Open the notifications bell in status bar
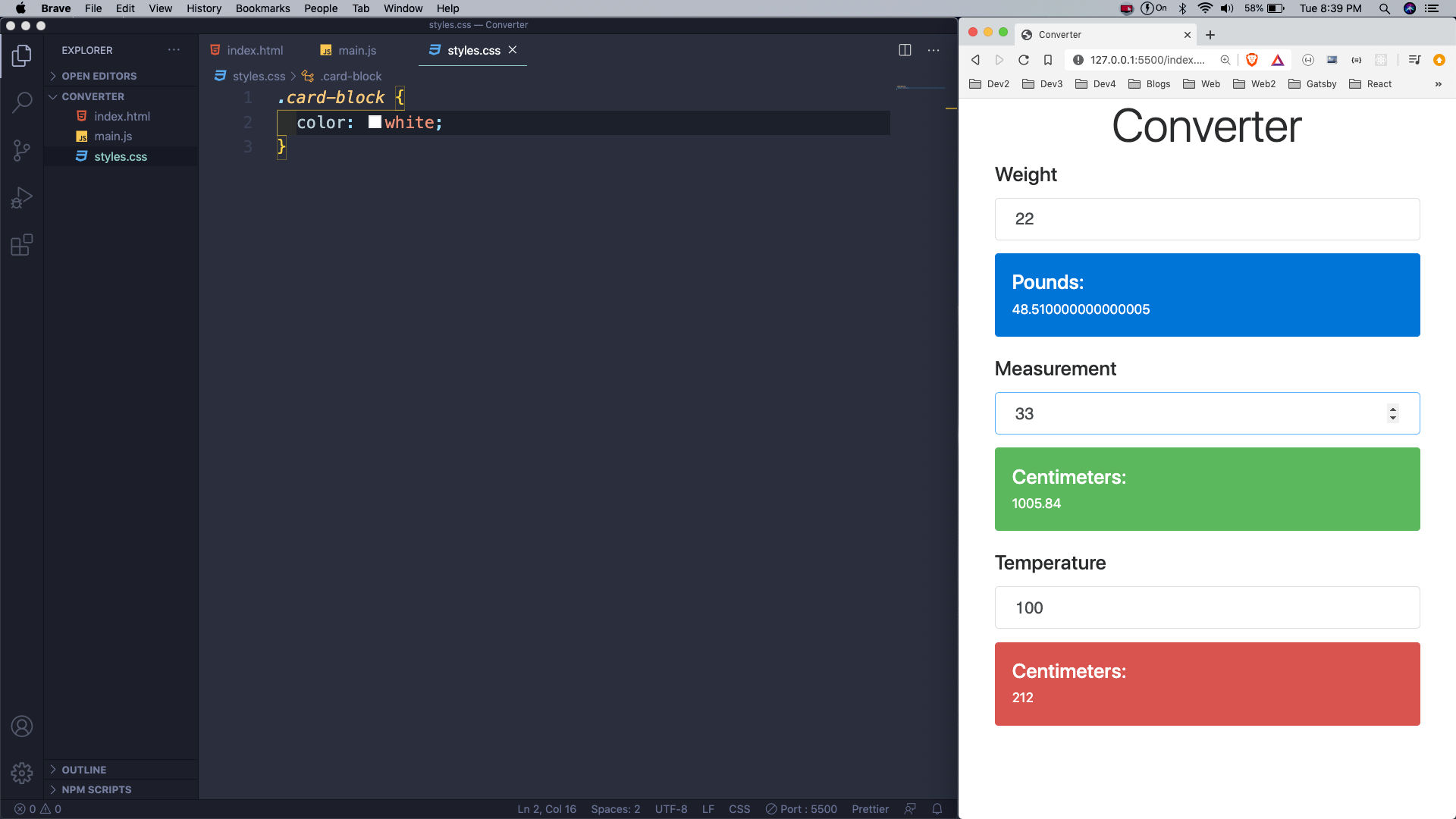Image resolution: width=1456 pixels, height=819 pixels. pos(937,809)
